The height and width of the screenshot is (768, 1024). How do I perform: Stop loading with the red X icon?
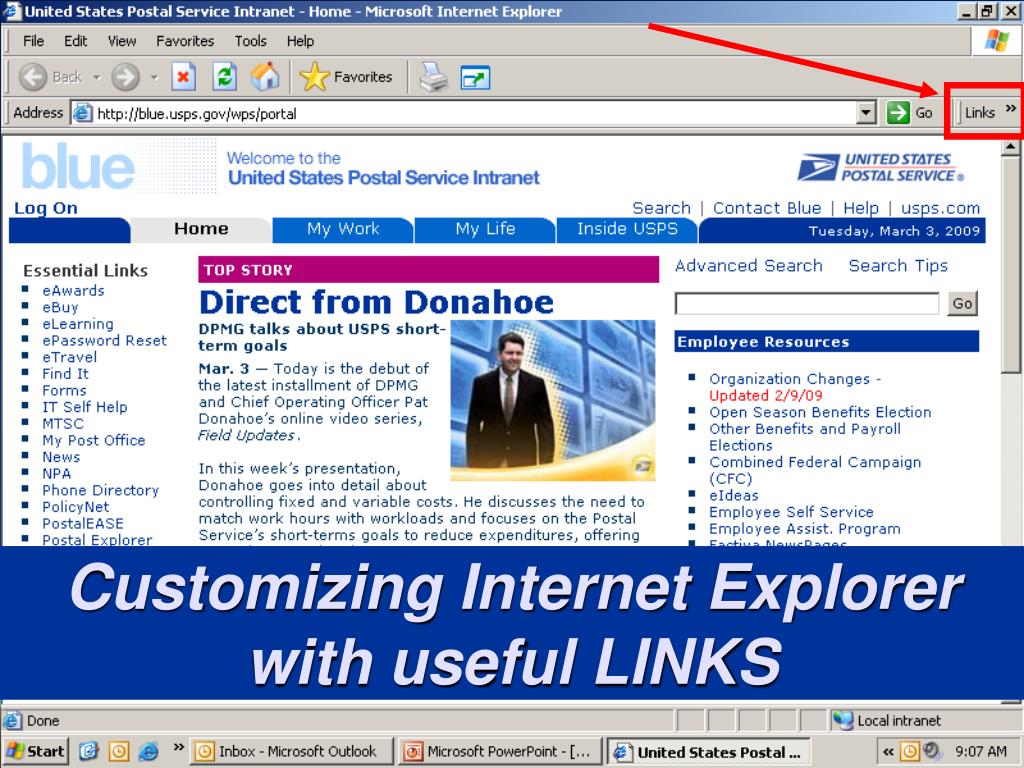click(x=184, y=77)
